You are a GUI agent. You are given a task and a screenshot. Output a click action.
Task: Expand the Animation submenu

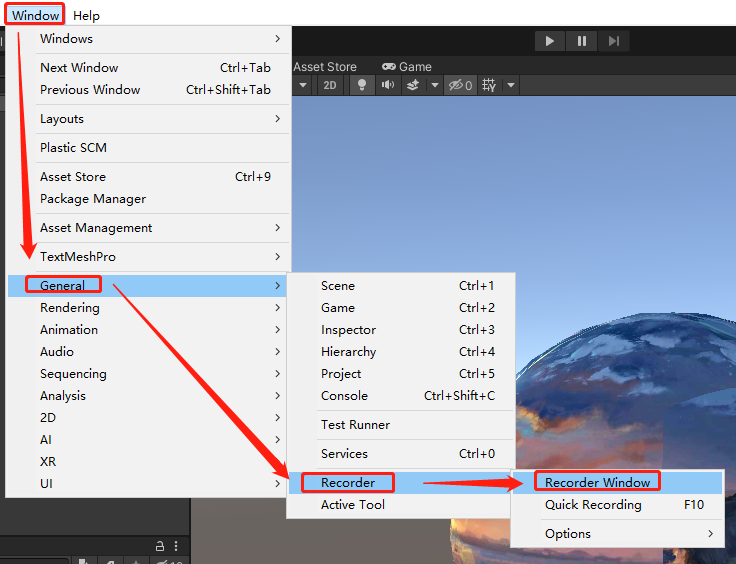coord(148,330)
